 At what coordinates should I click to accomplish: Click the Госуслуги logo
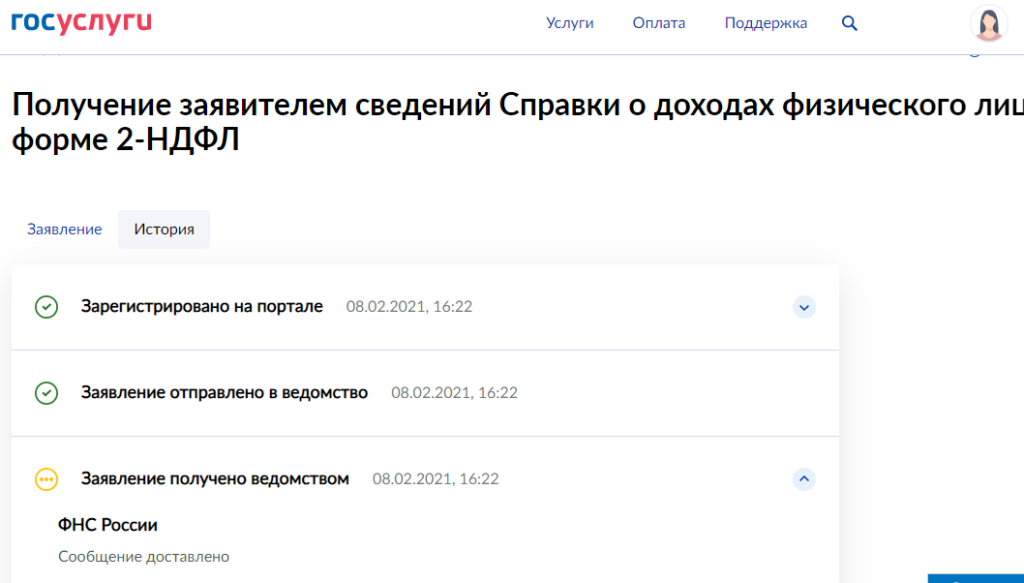[x=82, y=22]
